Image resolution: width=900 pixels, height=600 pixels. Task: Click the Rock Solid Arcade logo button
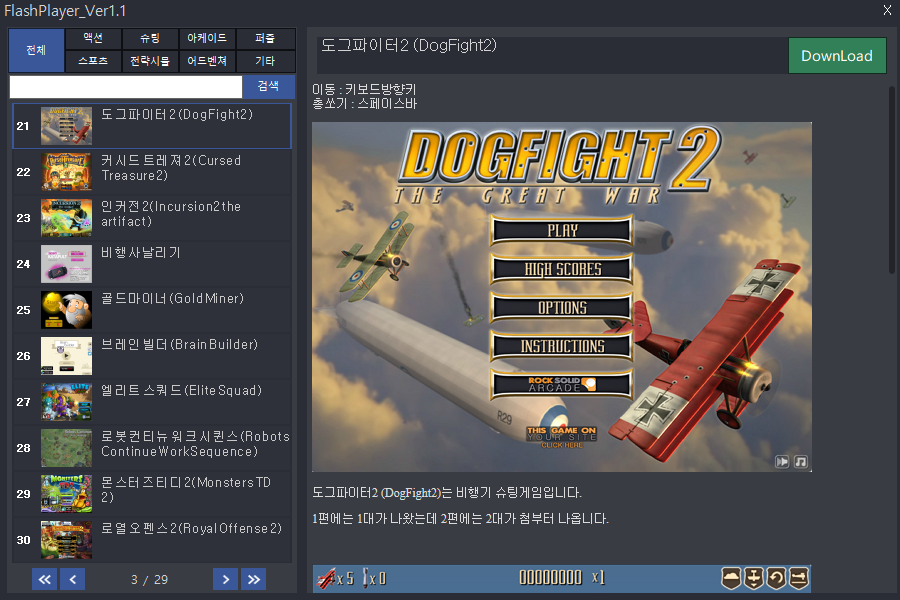pyautogui.click(x=562, y=384)
